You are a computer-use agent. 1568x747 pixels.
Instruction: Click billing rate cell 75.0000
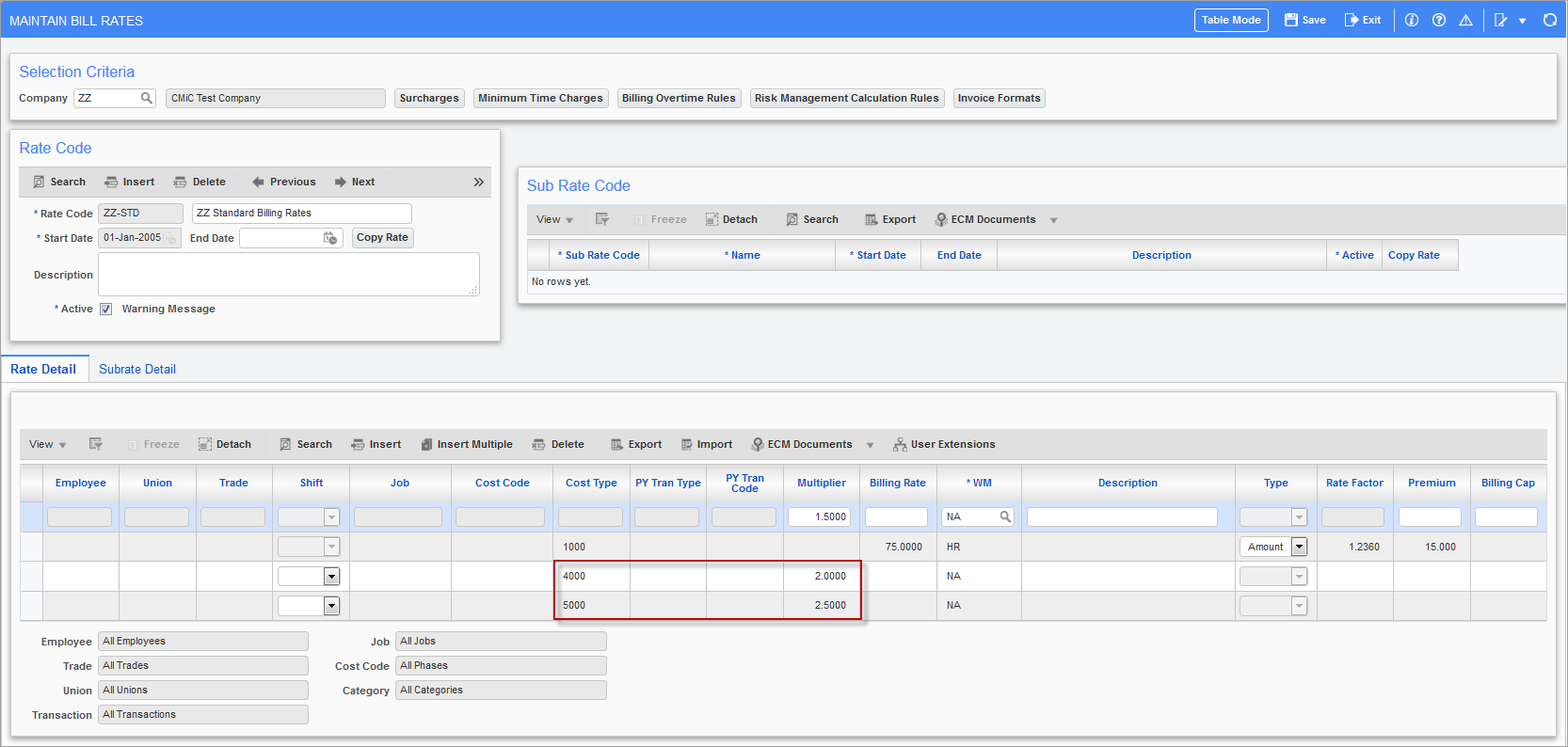[898, 547]
